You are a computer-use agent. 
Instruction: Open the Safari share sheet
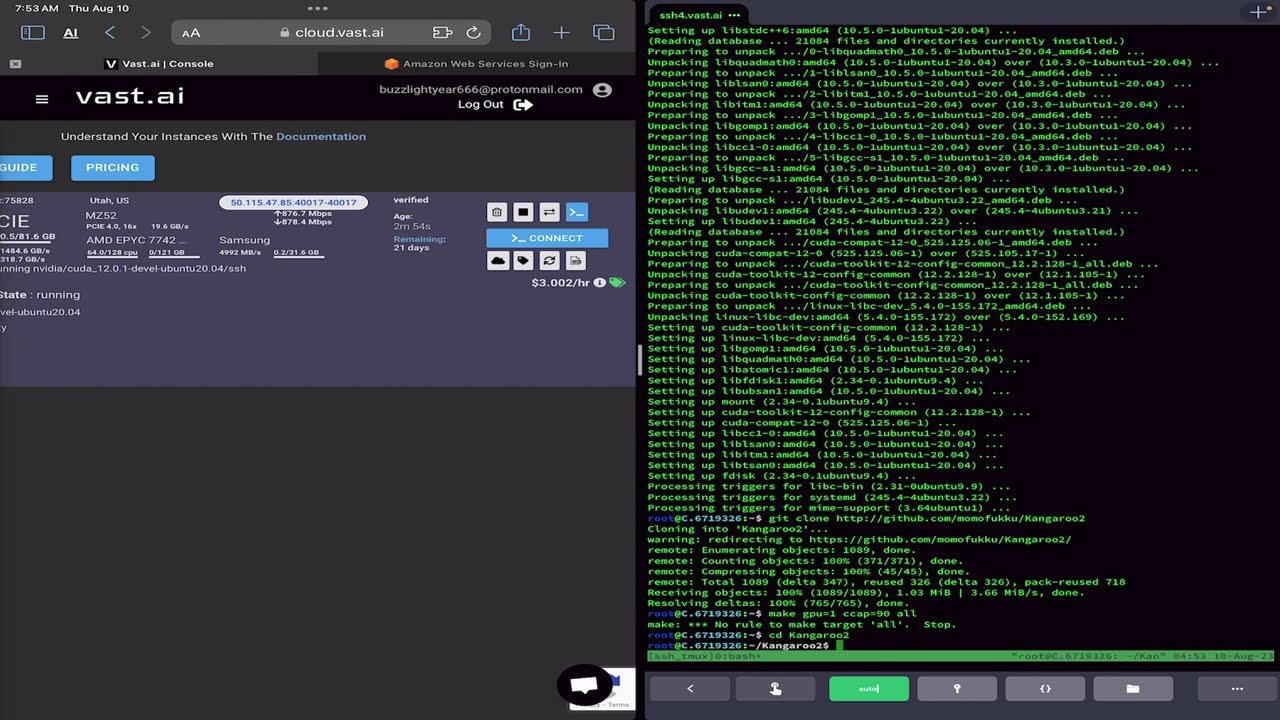(x=521, y=32)
